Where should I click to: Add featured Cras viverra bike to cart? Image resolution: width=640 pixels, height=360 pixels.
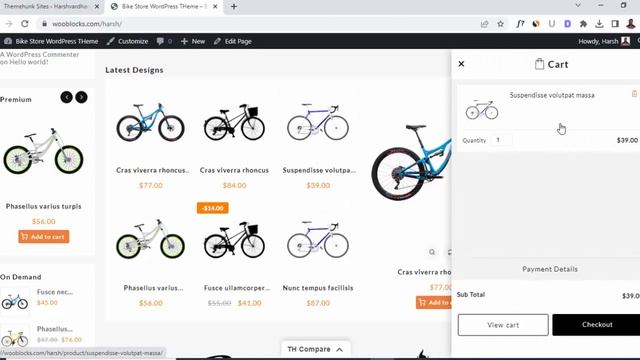tap(434, 302)
